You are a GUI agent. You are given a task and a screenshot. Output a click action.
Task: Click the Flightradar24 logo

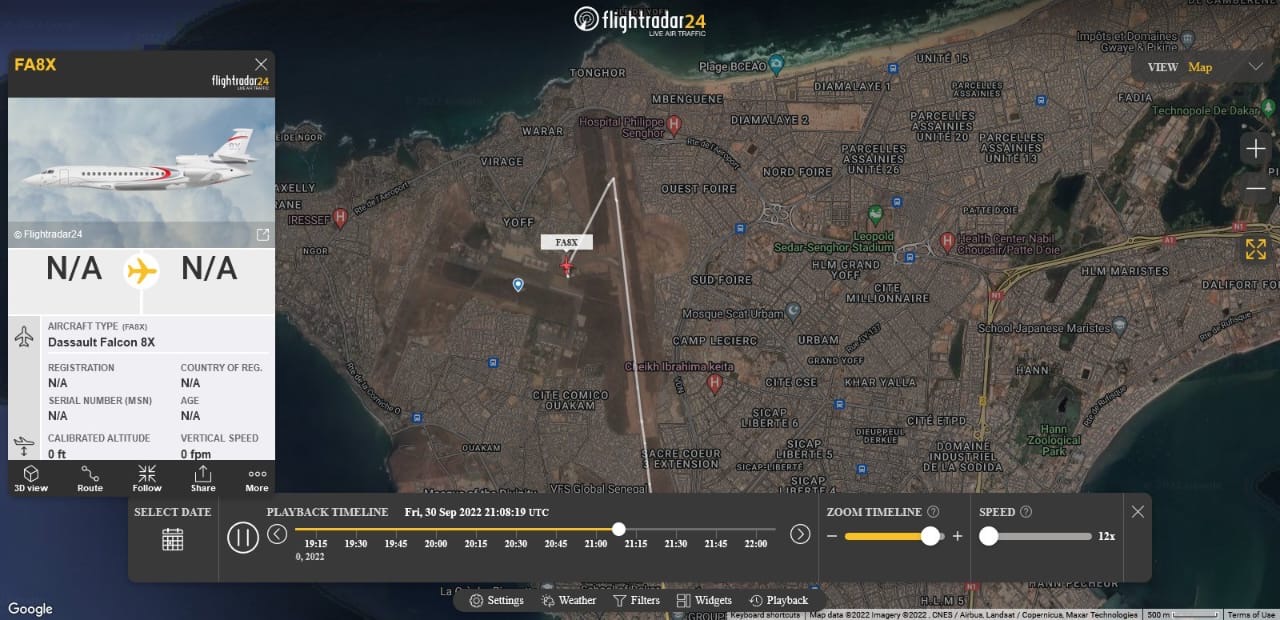[640, 20]
